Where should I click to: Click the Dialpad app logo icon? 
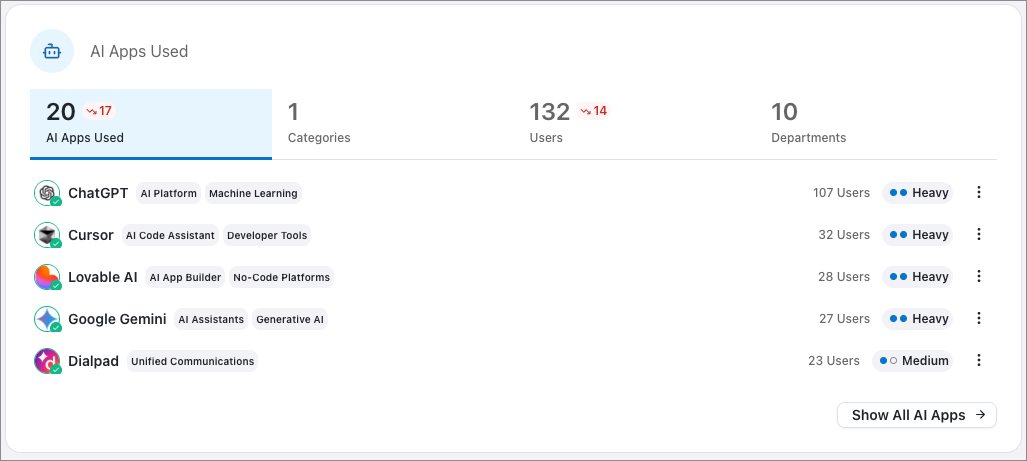point(47,361)
